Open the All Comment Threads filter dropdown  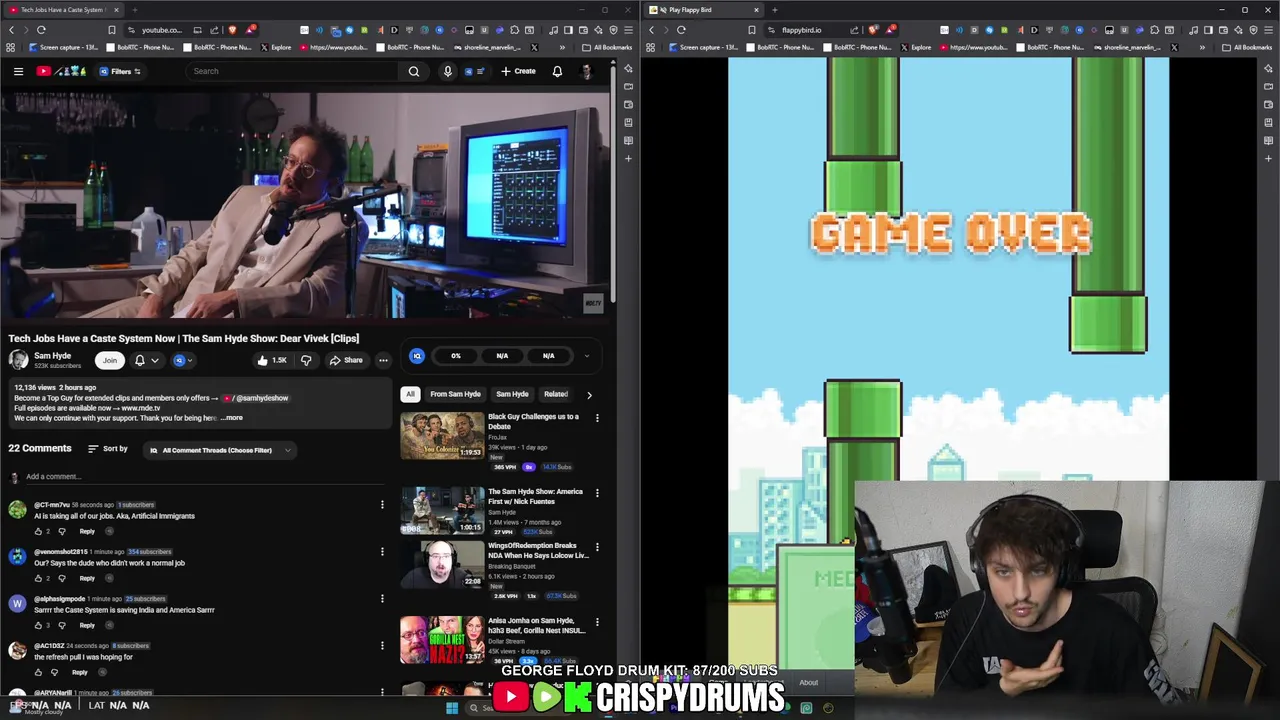click(219, 450)
